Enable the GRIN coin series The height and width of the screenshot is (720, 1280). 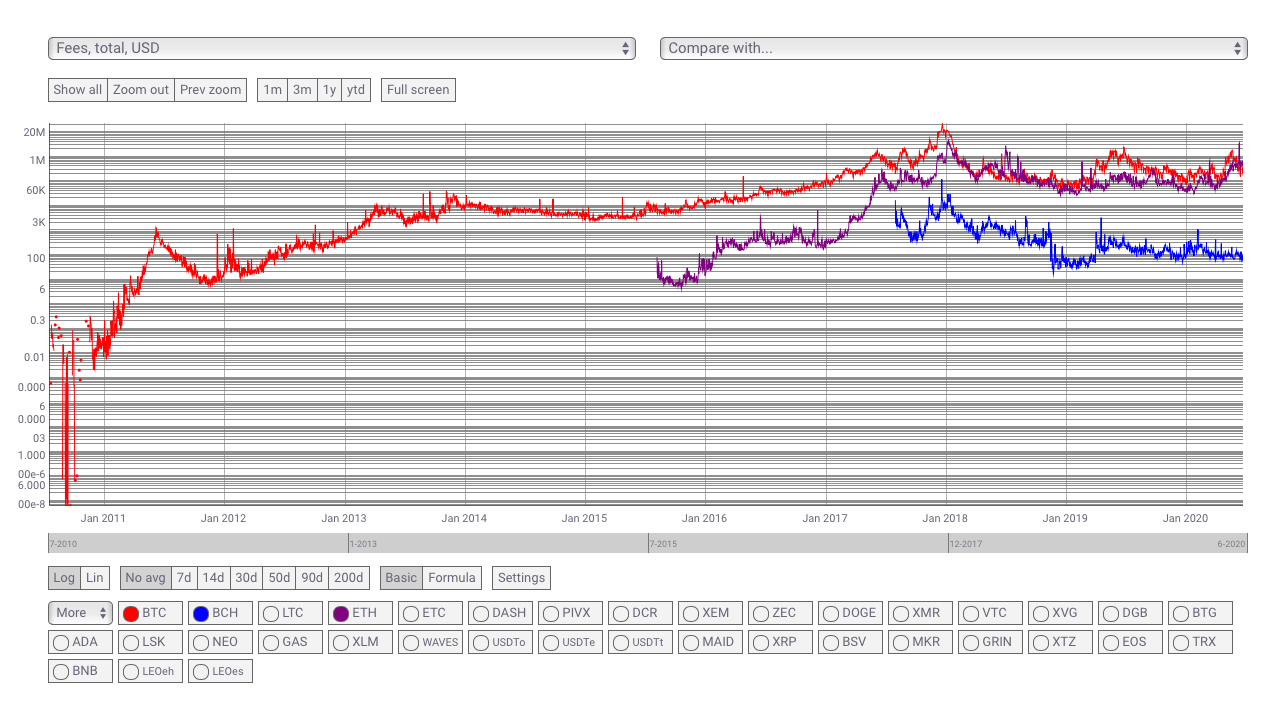pyautogui.click(x=990, y=642)
